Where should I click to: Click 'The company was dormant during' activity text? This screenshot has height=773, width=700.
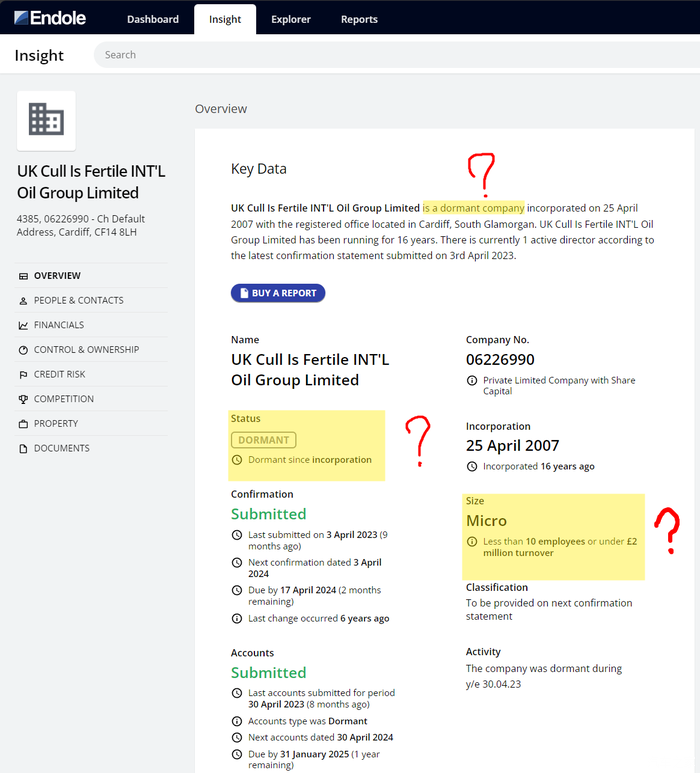(544, 668)
